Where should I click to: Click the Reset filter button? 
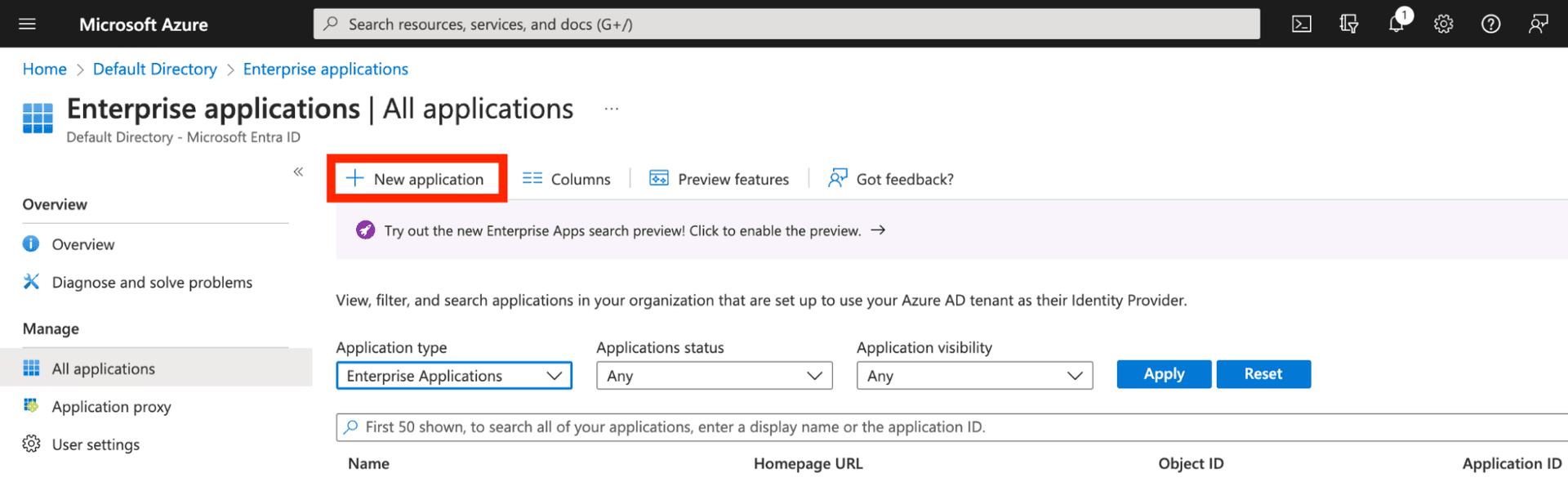pos(1263,374)
